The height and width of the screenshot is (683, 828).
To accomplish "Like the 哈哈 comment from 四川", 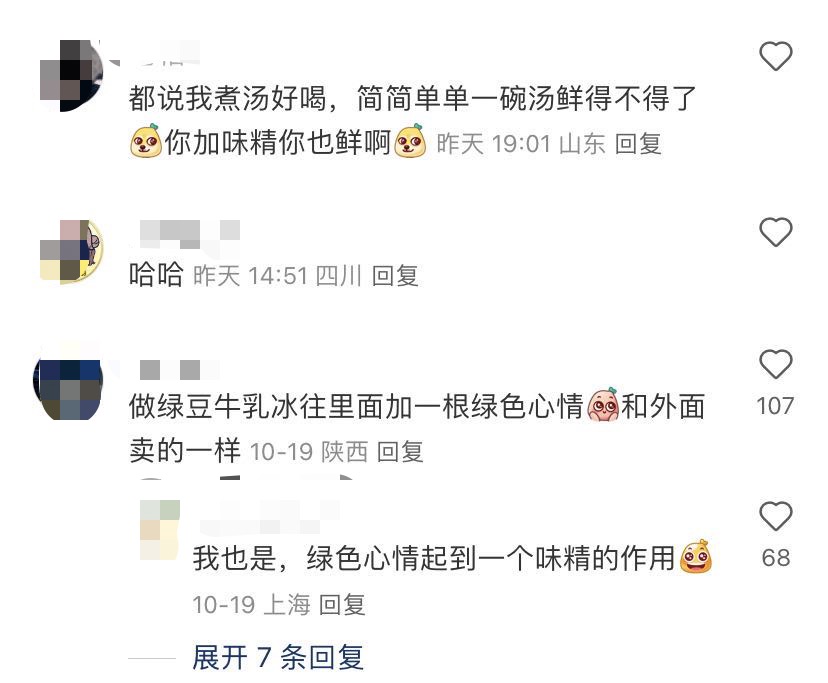I will [775, 232].
